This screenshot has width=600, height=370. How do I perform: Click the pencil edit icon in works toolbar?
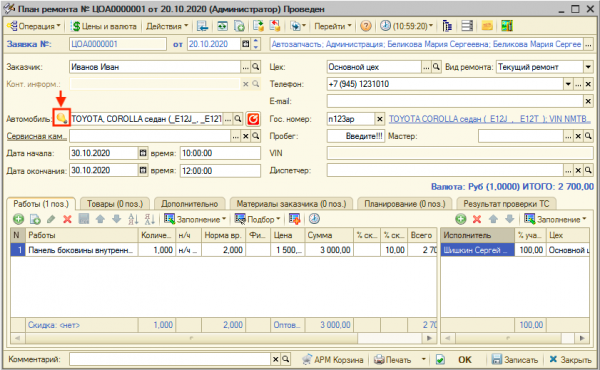click(51, 219)
